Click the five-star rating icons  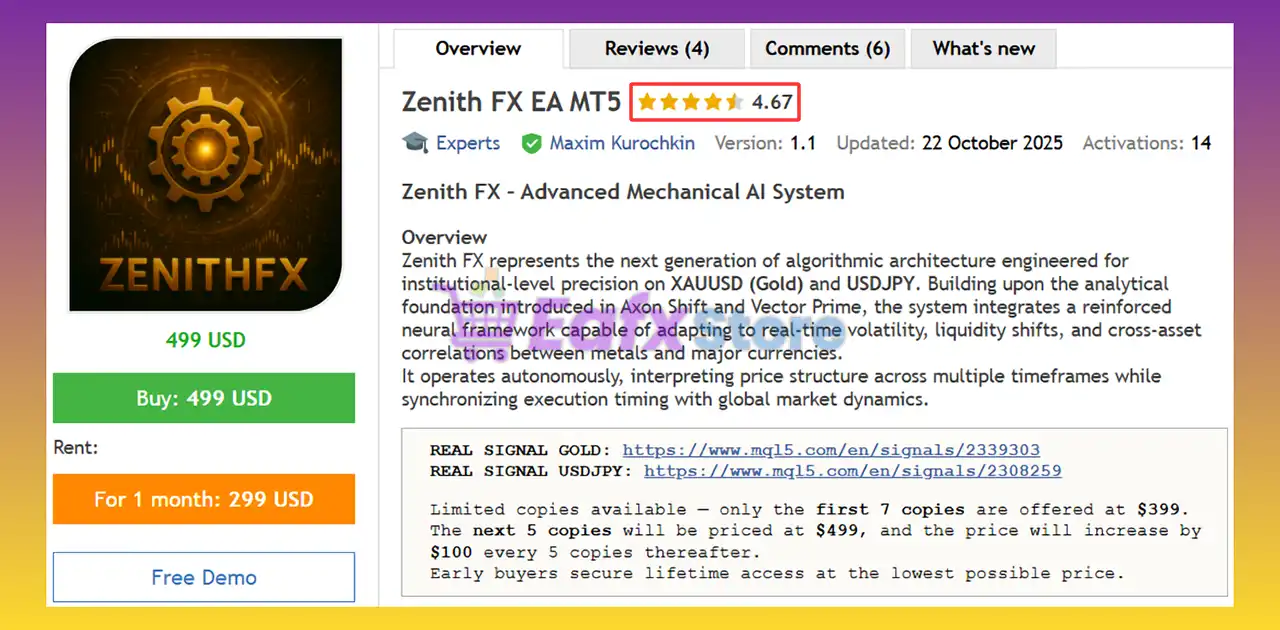(x=690, y=102)
